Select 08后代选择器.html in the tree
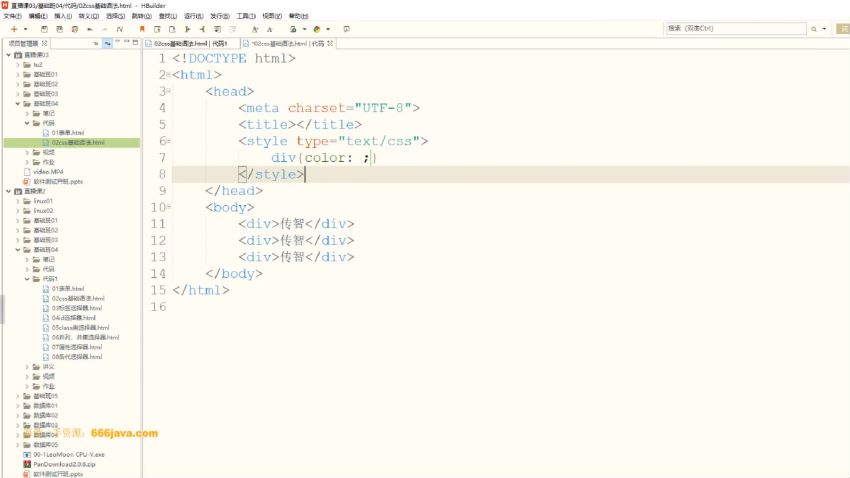The image size is (850, 478). (77, 357)
